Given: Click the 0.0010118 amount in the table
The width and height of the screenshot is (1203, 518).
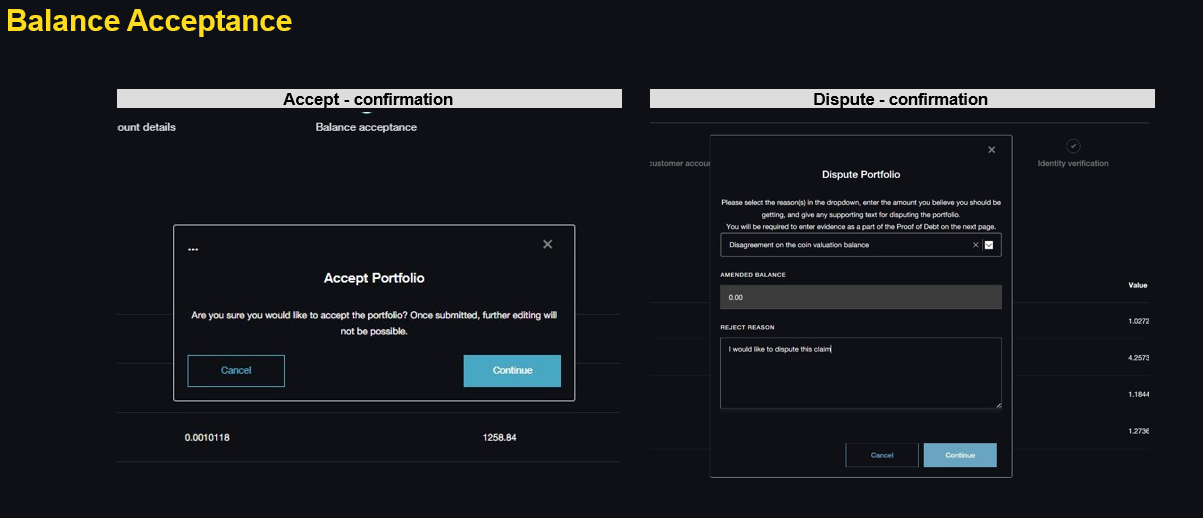Looking at the screenshot, I should point(214,438).
